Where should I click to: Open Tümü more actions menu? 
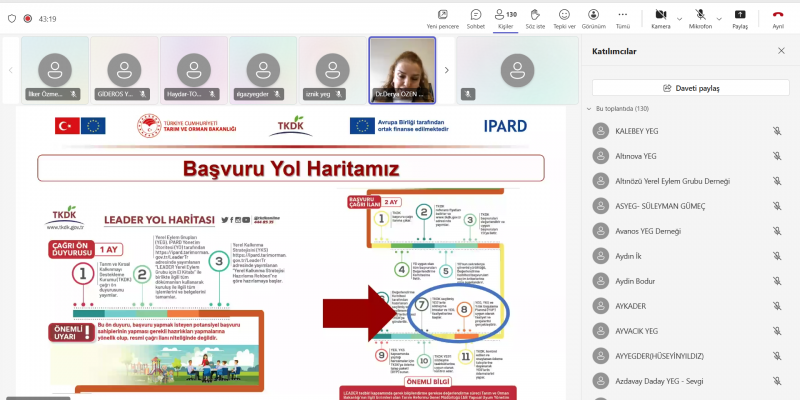[622, 19]
